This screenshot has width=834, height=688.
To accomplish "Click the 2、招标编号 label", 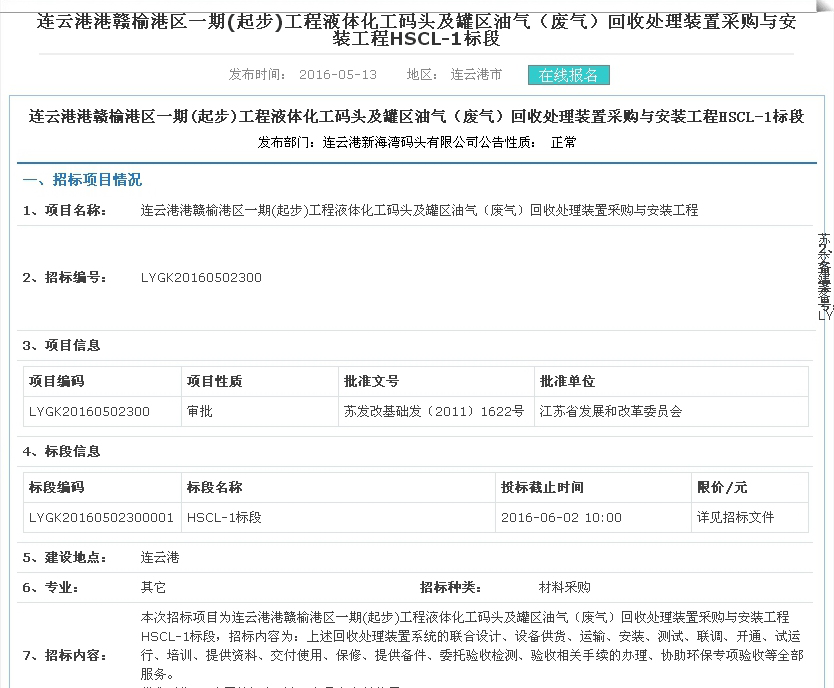I will [64, 278].
